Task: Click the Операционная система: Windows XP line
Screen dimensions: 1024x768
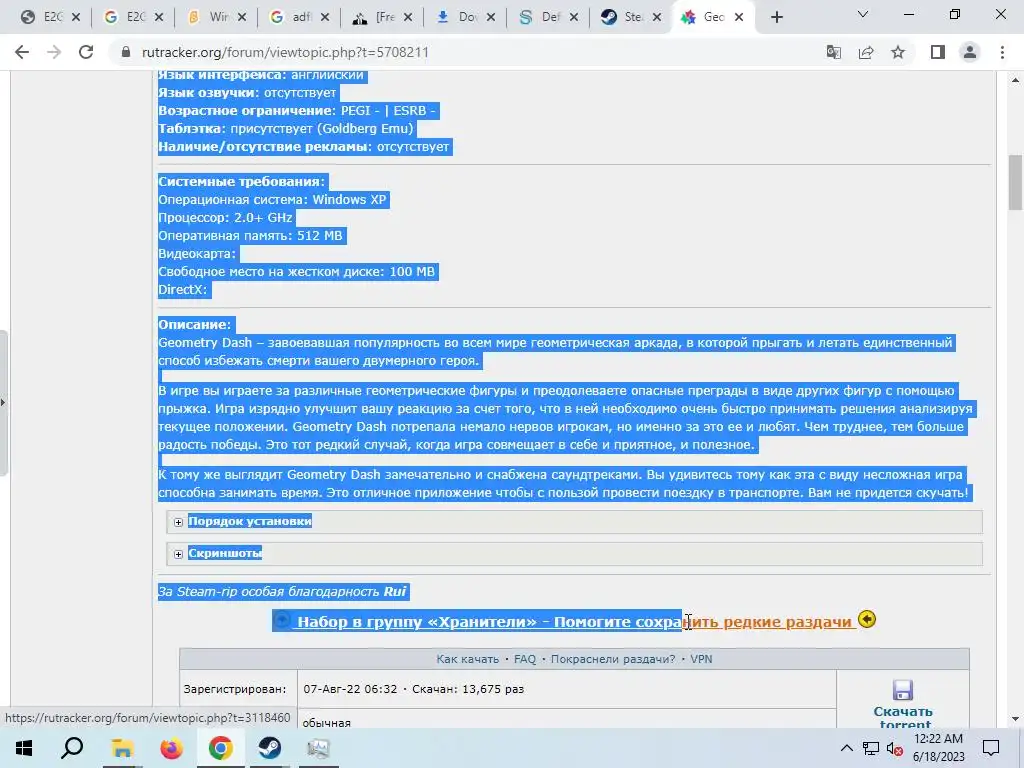Action: click(x=272, y=200)
